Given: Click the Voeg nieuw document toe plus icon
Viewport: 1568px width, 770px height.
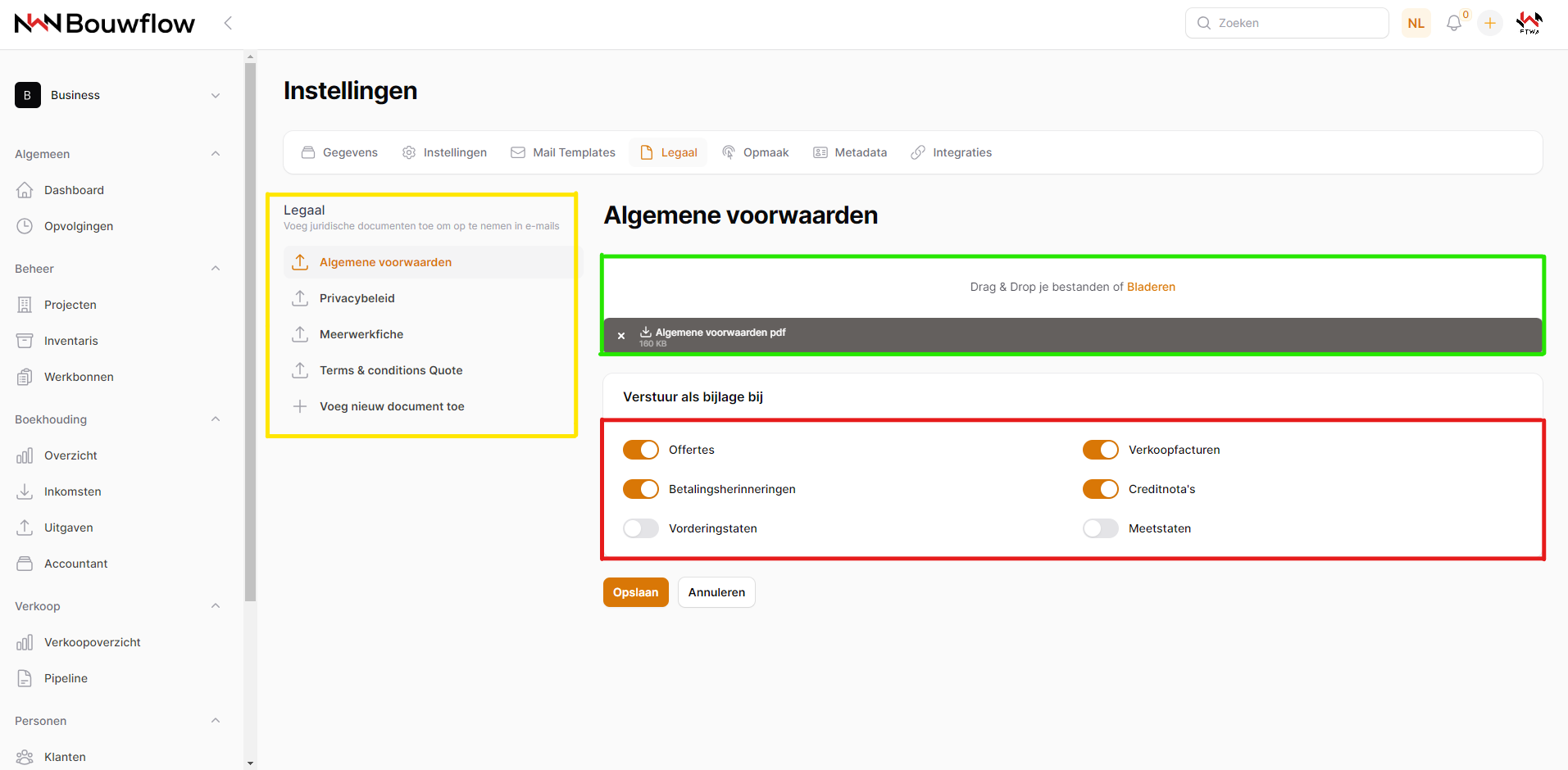Looking at the screenshot, I should point(300,406).
